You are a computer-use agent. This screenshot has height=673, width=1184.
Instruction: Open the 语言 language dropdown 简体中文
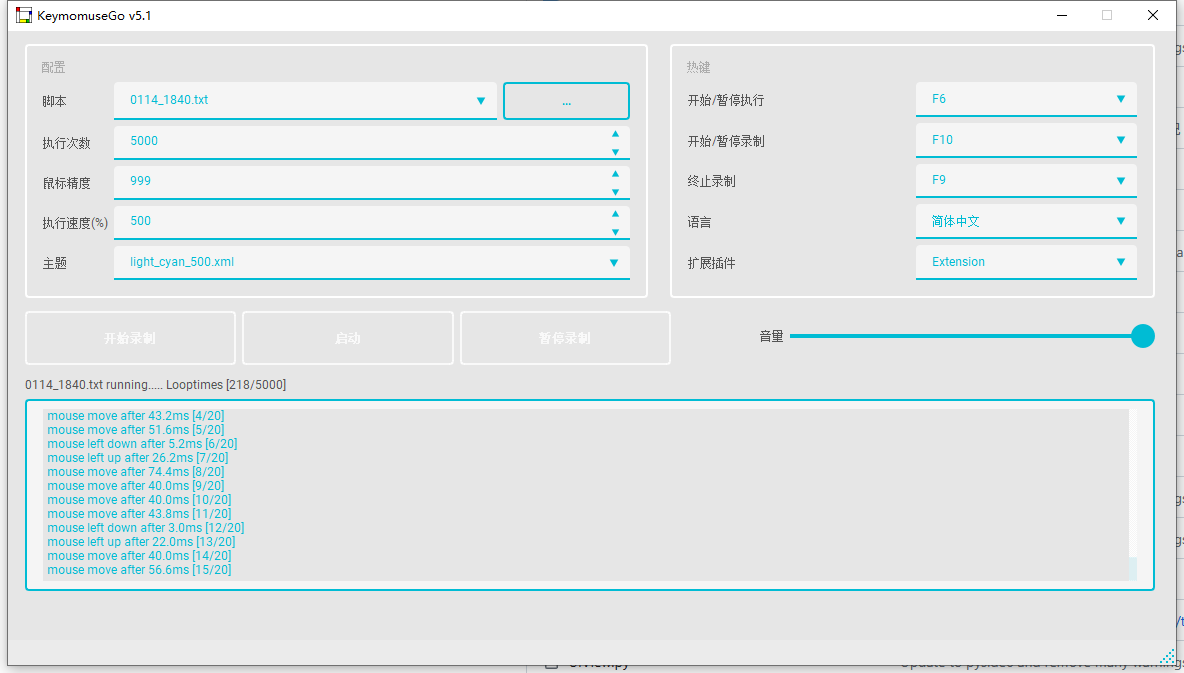pos(1025,221)
